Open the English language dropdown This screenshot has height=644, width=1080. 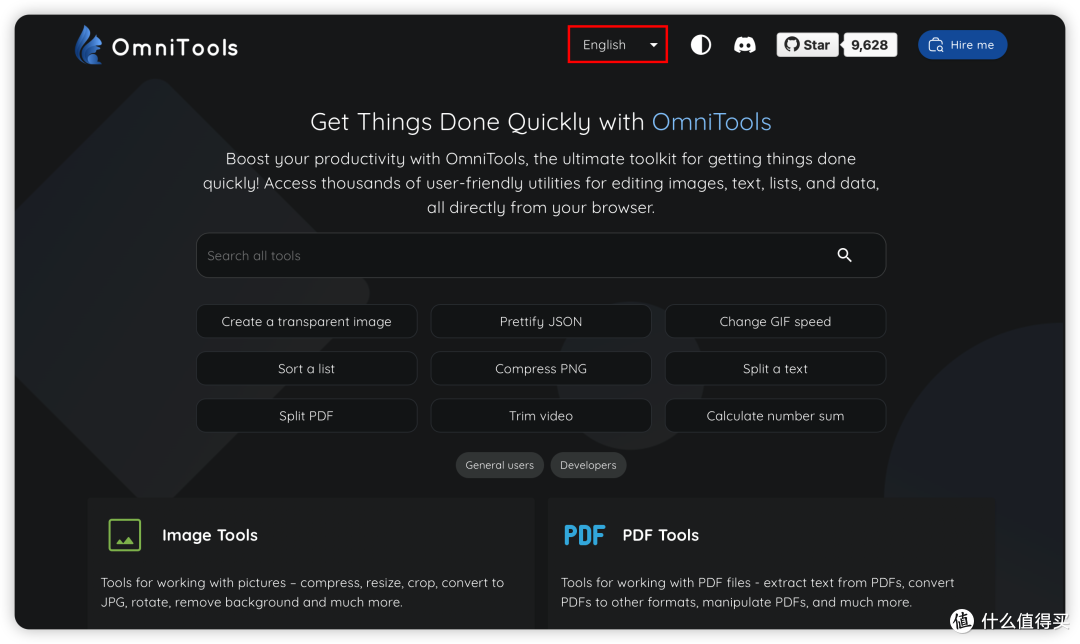coord(618,45)
